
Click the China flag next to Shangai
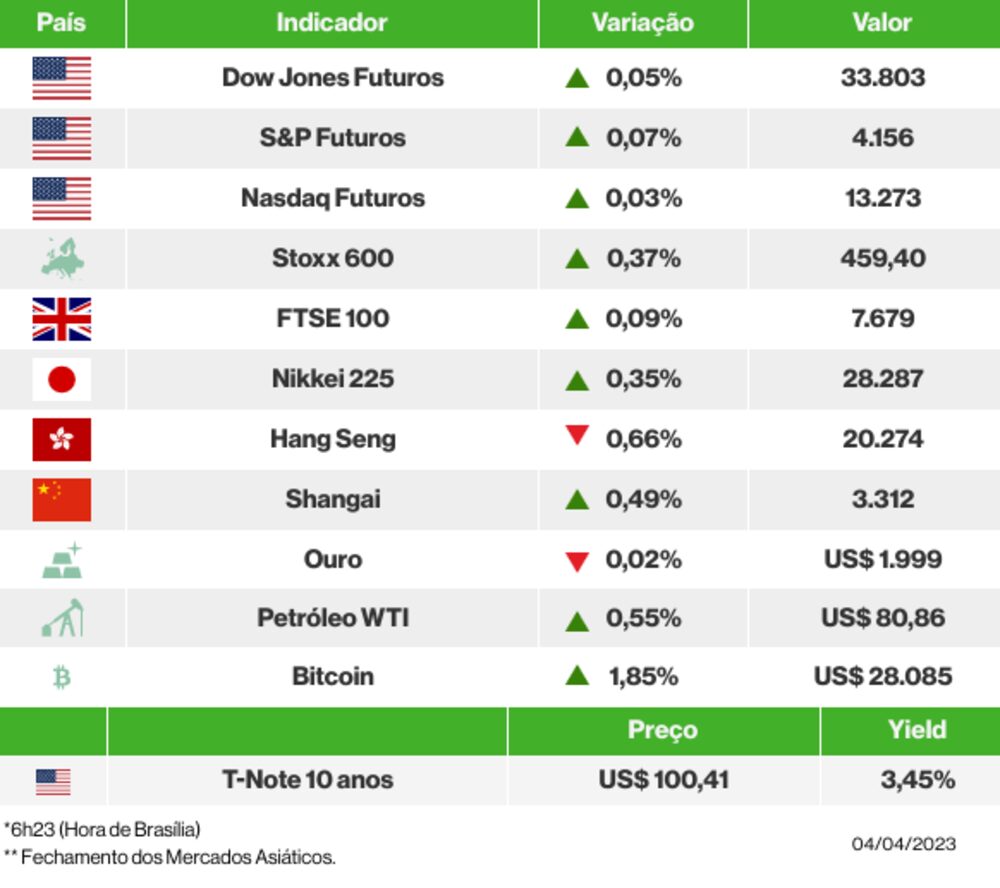(x=61, y=499)
